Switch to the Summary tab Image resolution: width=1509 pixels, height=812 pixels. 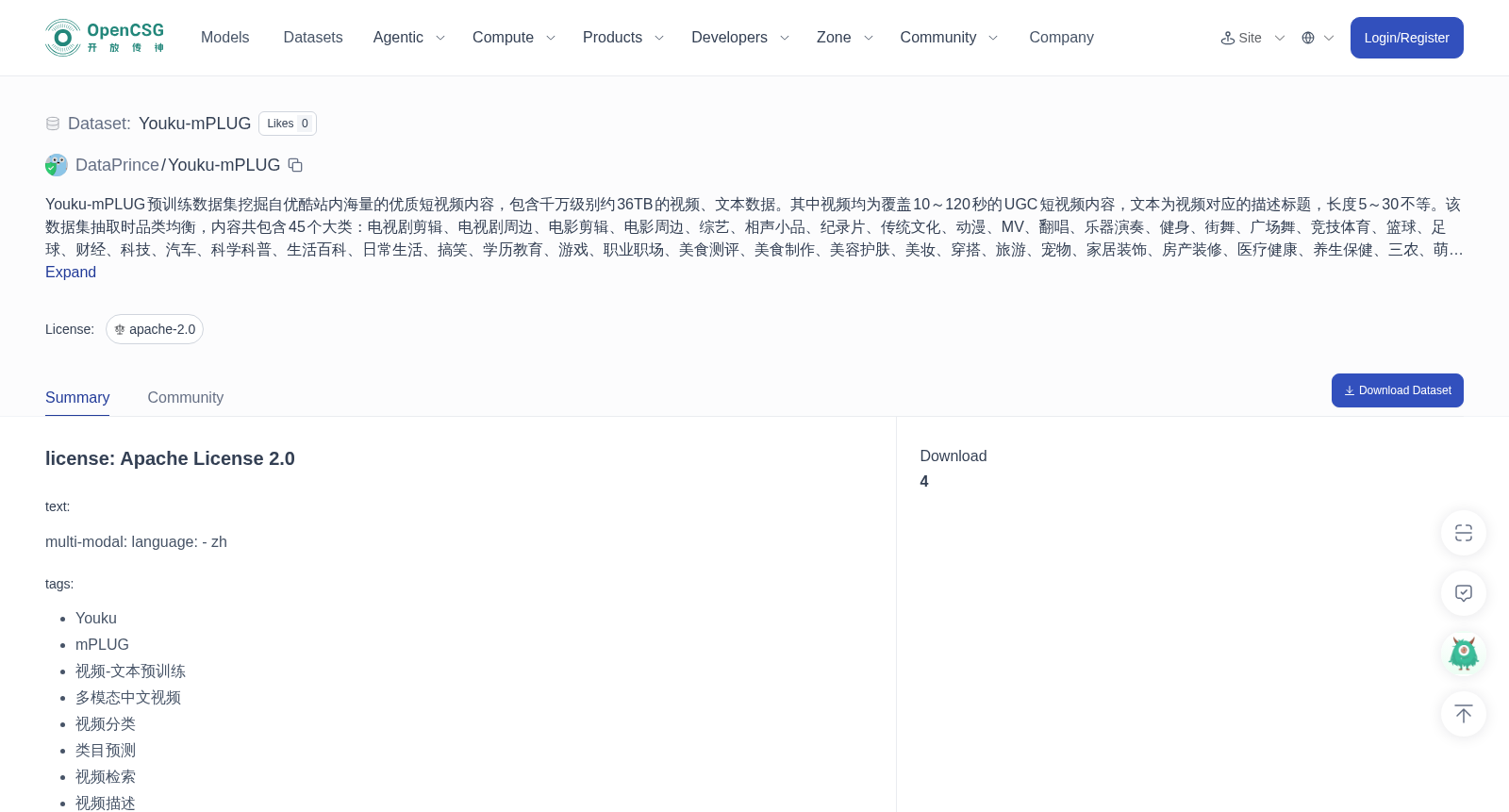tap(77, 397)
